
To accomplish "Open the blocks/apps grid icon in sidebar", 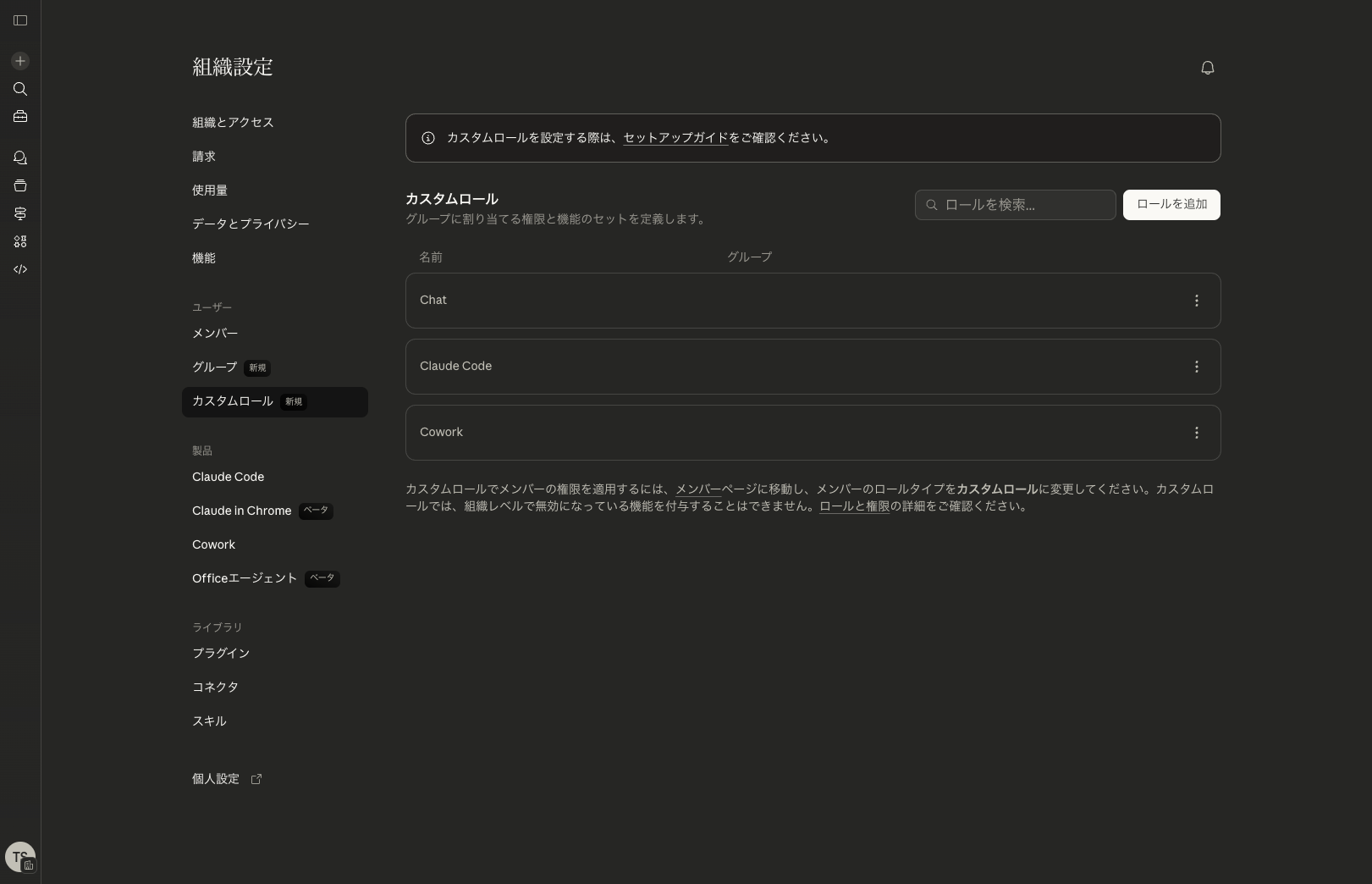I will tap(20, 241).
